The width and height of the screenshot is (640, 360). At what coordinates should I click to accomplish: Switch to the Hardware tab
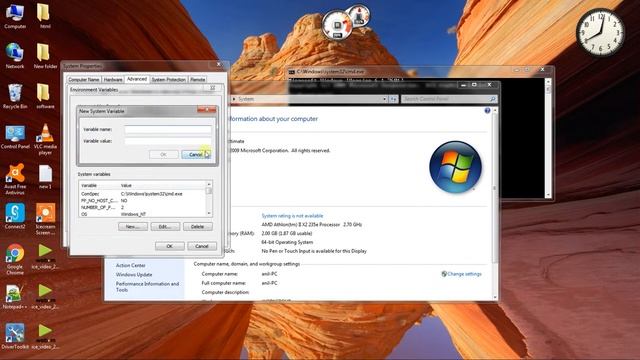pyautogui.click(x=113, y=80)
